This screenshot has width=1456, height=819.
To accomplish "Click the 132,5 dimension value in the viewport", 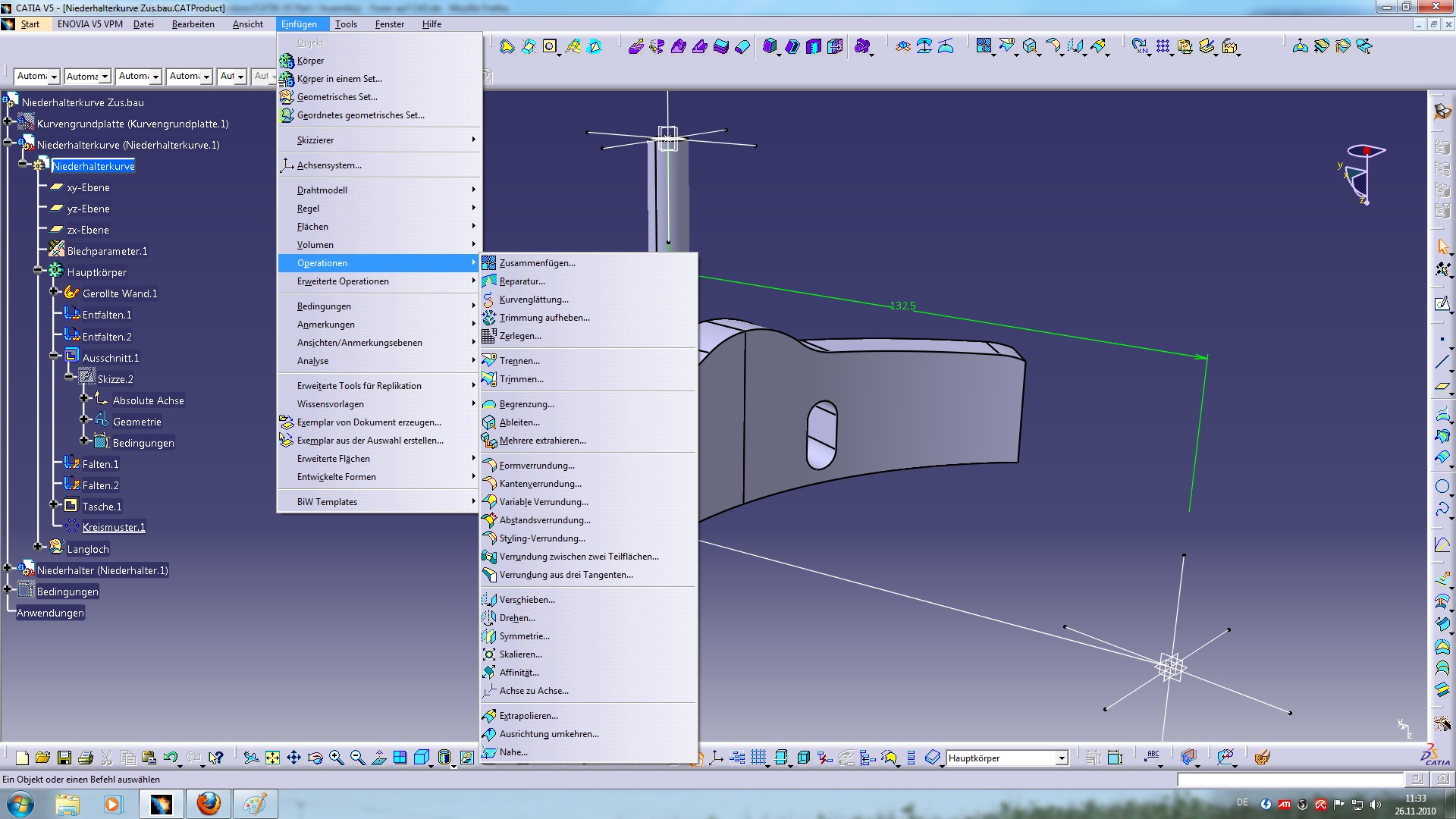I will pos(902,306).
